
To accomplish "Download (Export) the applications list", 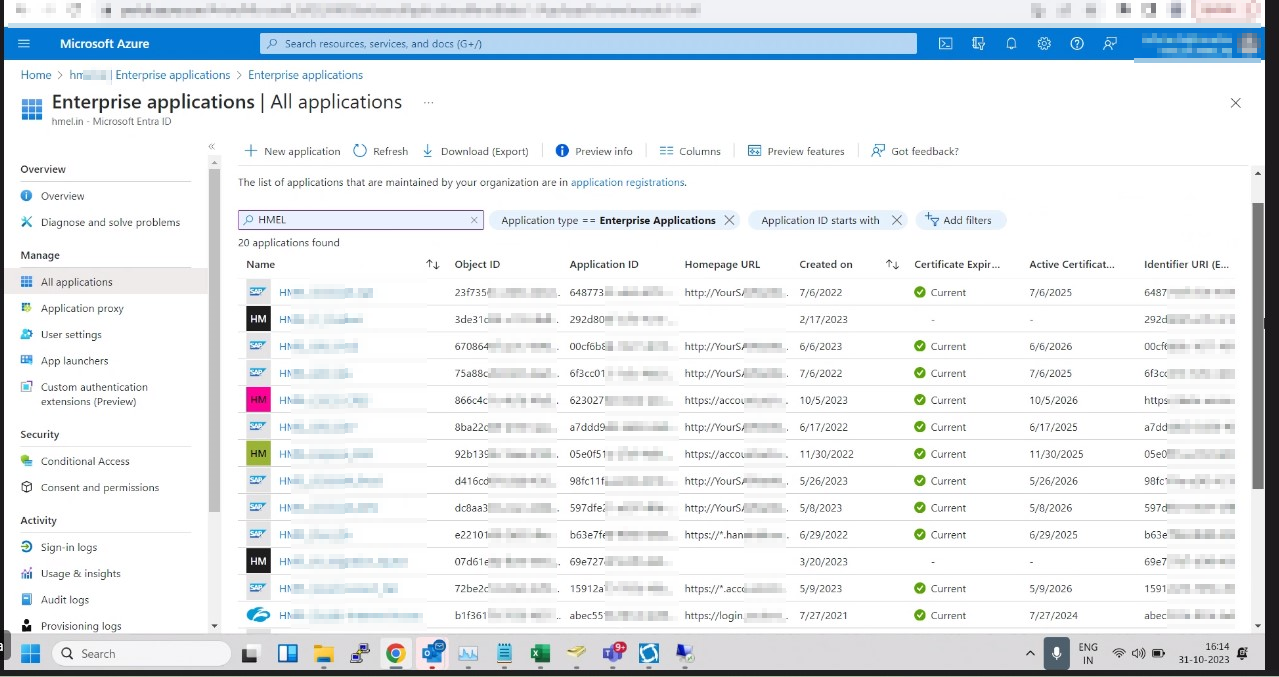I will point(475,151).
